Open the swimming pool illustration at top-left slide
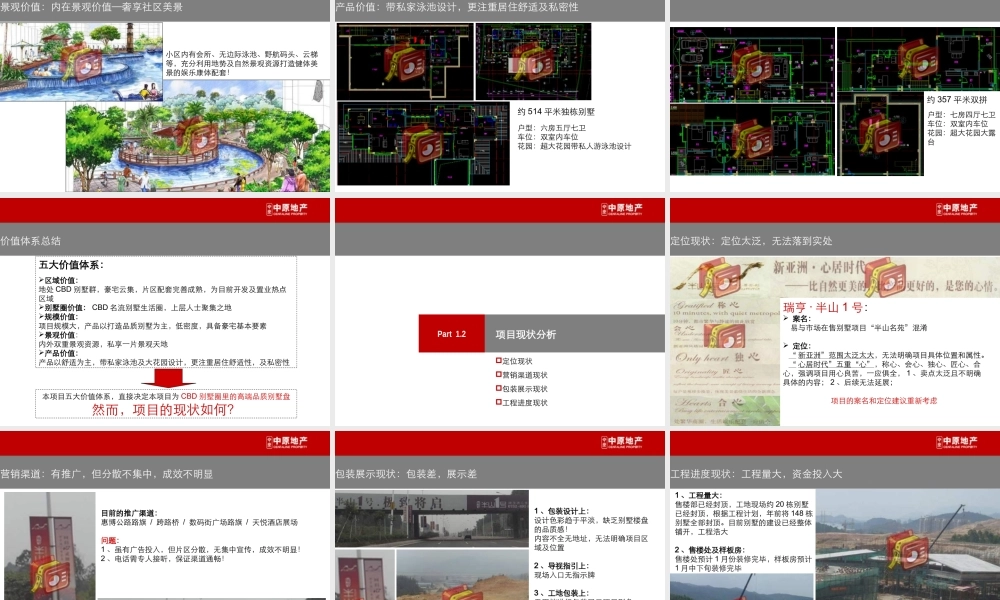The height and width of the screenshot is (600, 1000). click(81, 62)
